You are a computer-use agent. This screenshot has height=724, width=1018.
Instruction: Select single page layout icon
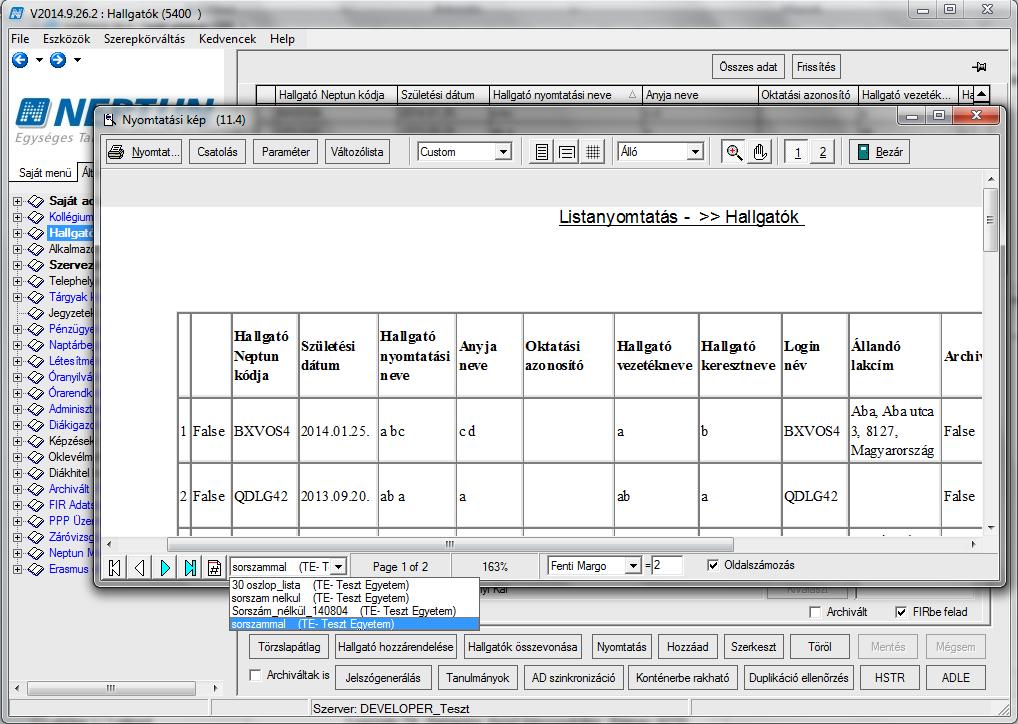pyautogui.click(x=541, y=152)
